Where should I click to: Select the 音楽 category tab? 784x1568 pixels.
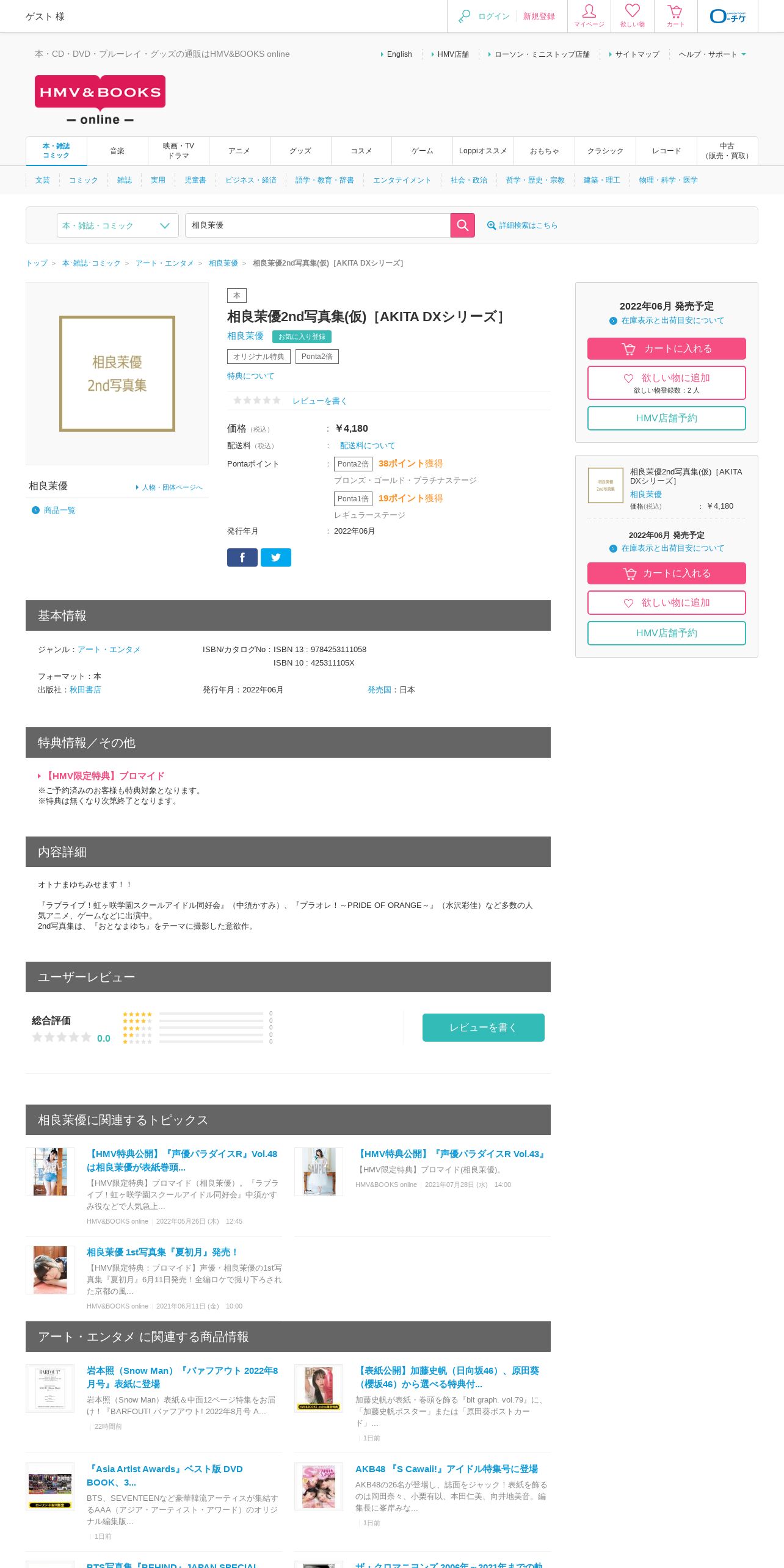coord(117,151)
